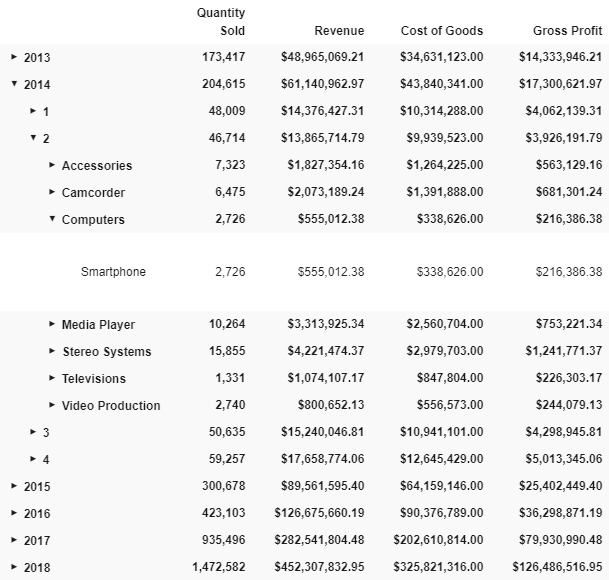The height and width of the screenshot is (580, 609).
Task: Expand the Camcorder category arrow
Action: 52,192
